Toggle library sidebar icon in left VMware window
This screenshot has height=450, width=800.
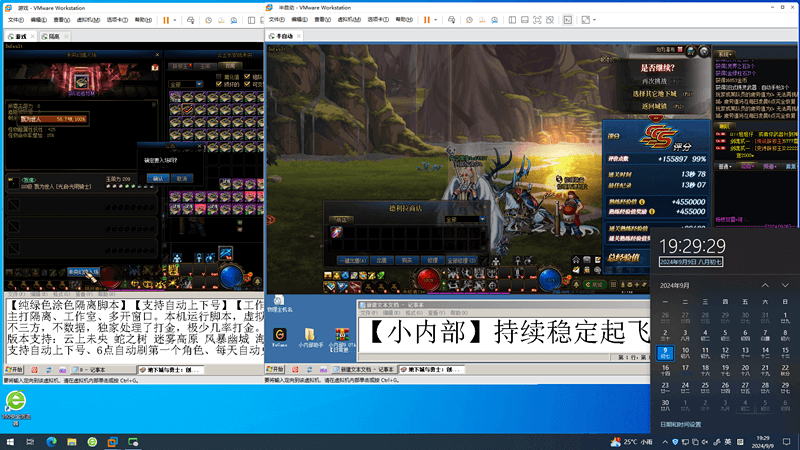(251, 20)
